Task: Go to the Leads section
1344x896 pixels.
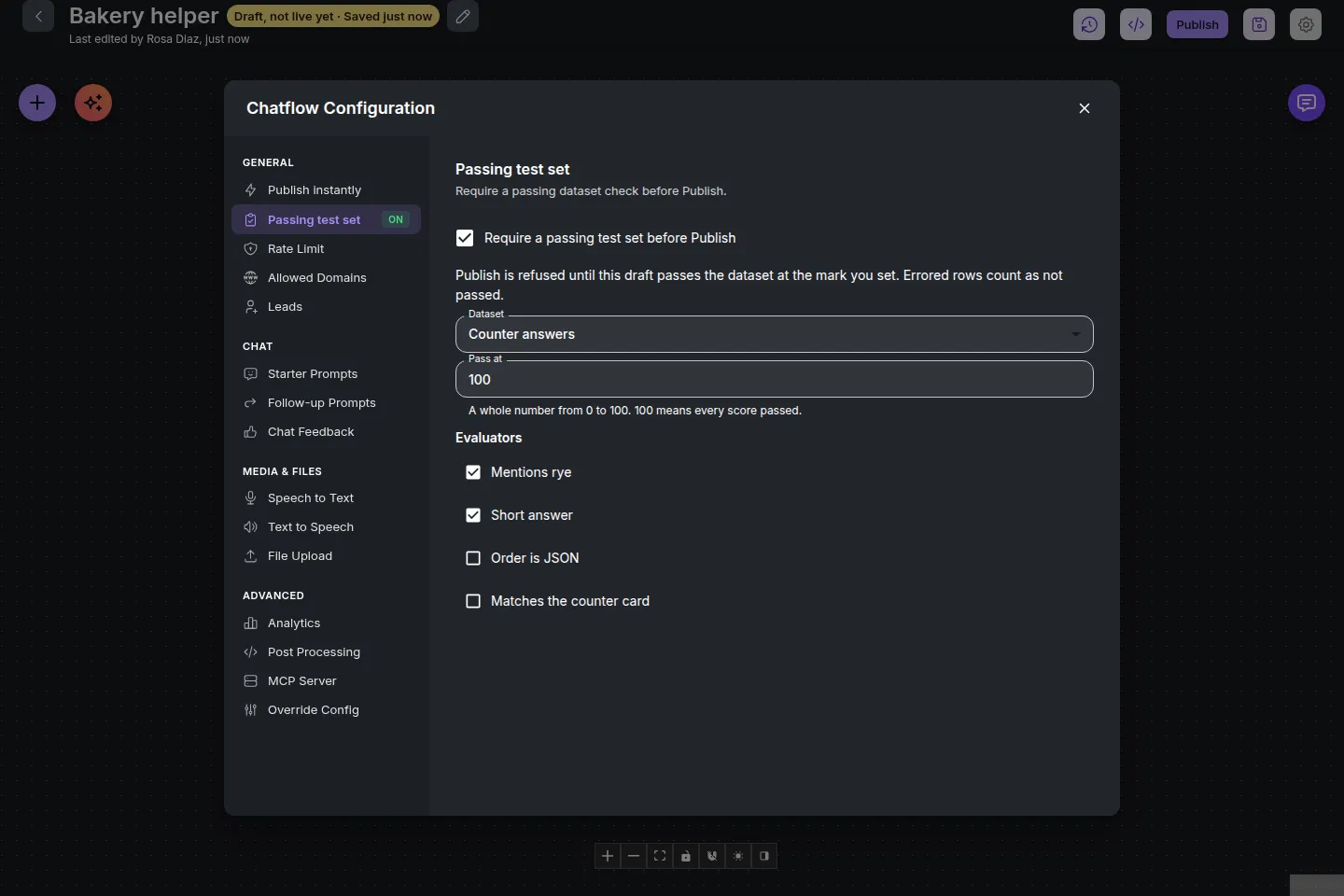Action: pyautogui.click(x=326, y=307)
